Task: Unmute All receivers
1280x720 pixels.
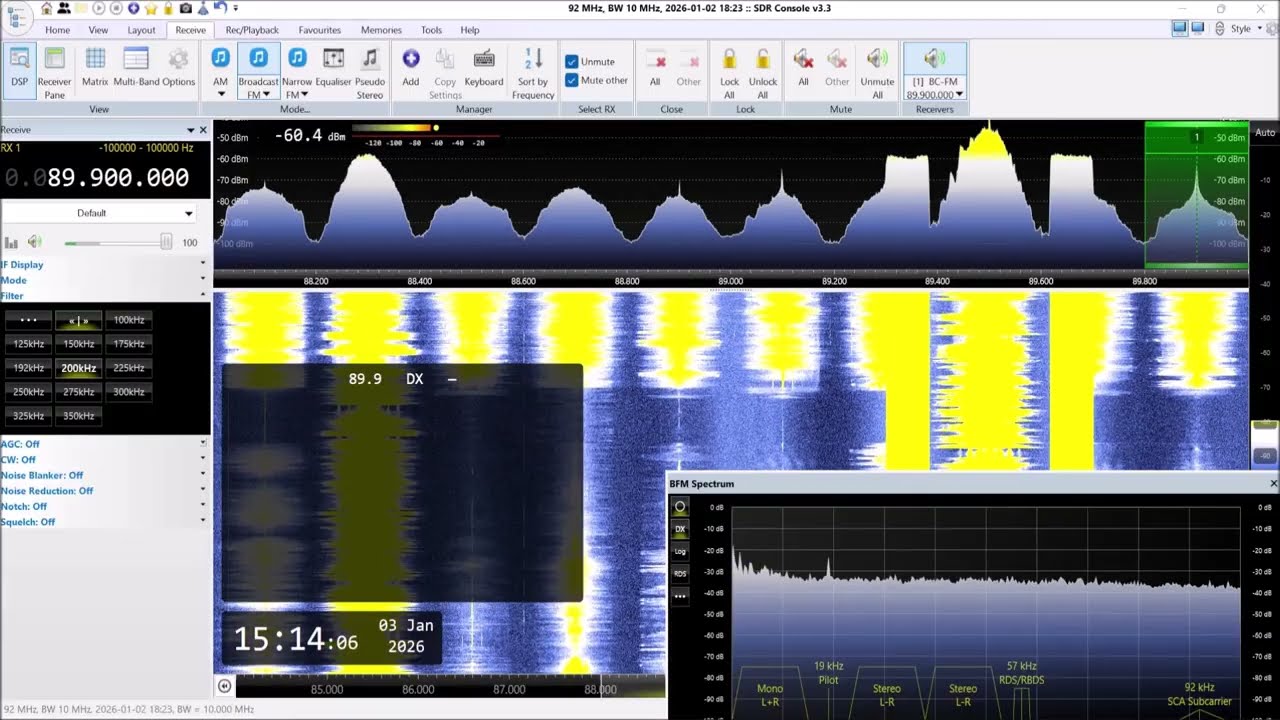Action: click(877, 71)
